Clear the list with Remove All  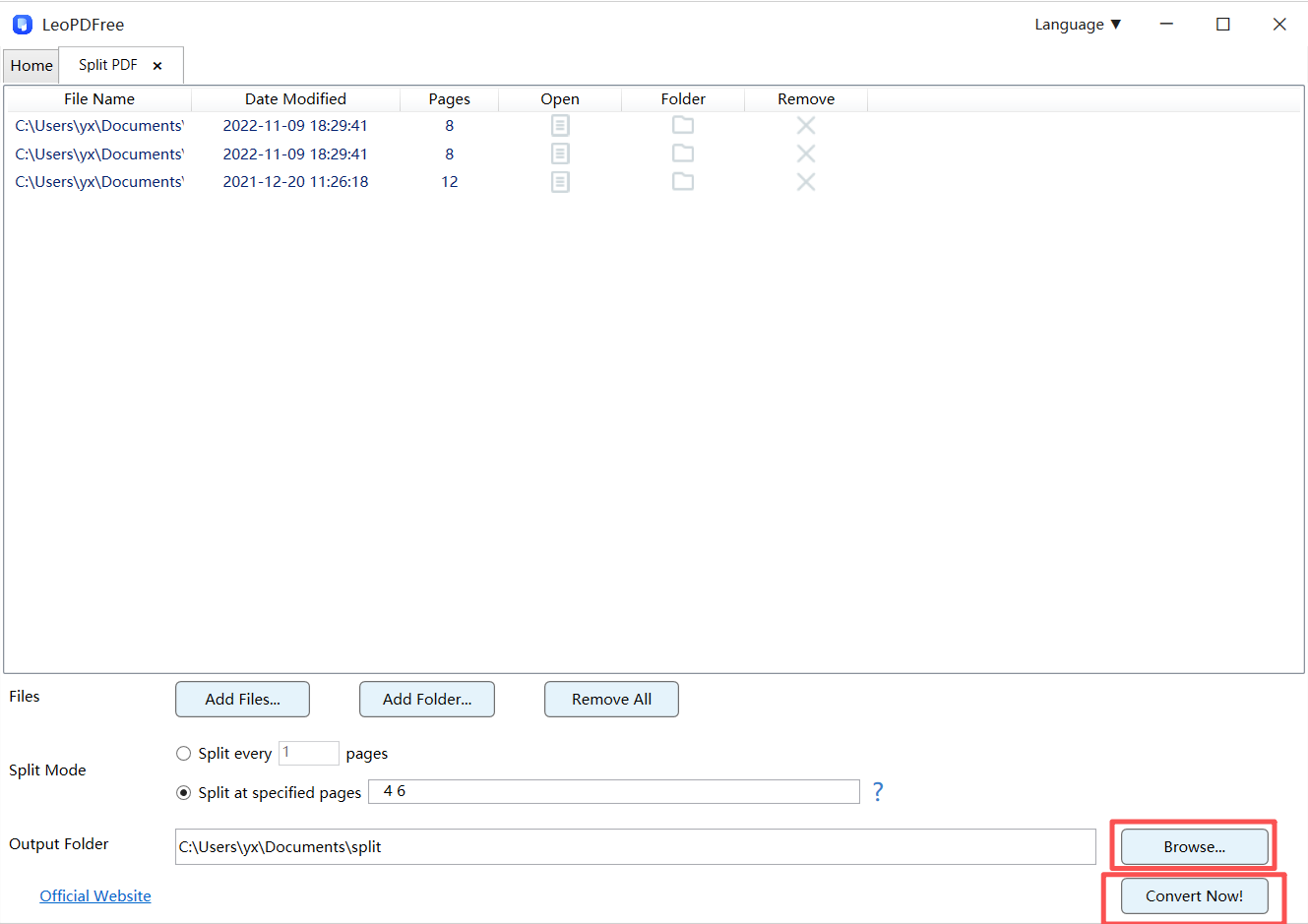click(x=611, y=700)
